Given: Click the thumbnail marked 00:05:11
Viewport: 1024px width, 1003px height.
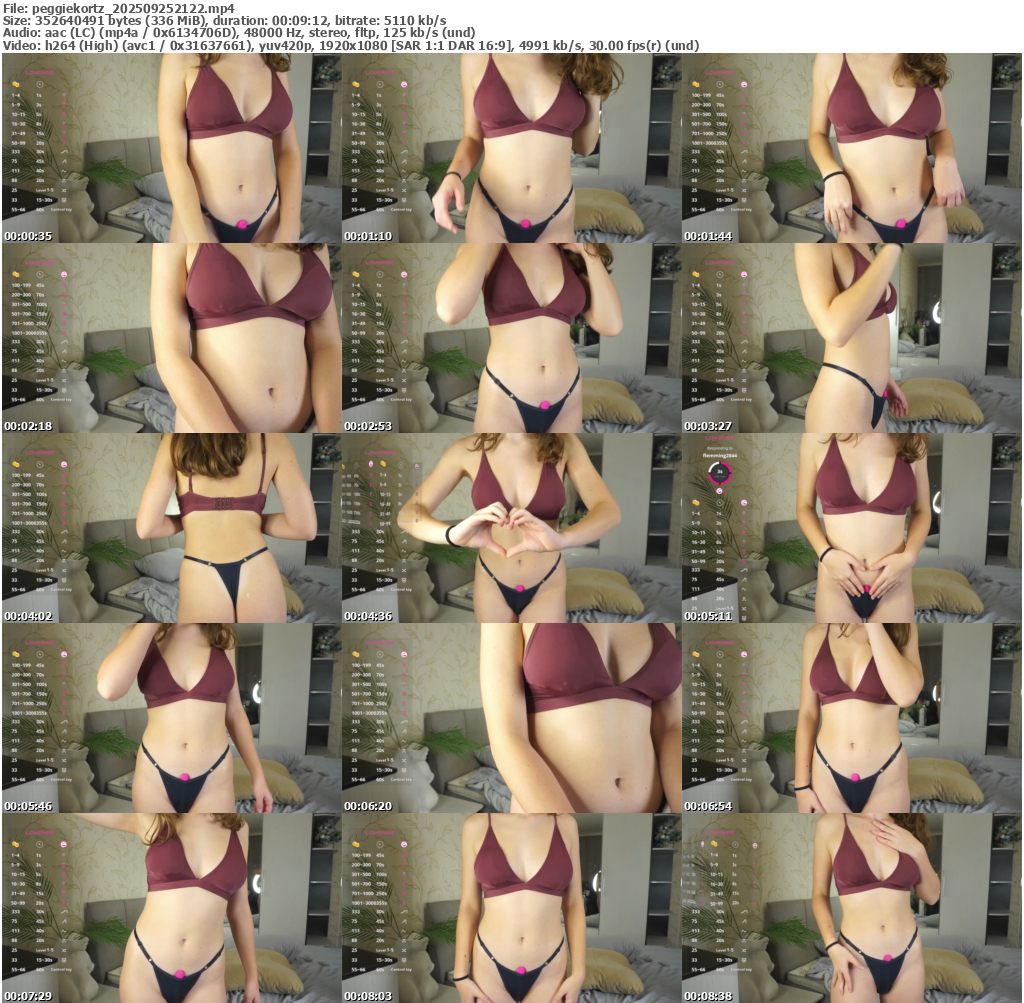Looking at the screenshot, I should point(851,528).
